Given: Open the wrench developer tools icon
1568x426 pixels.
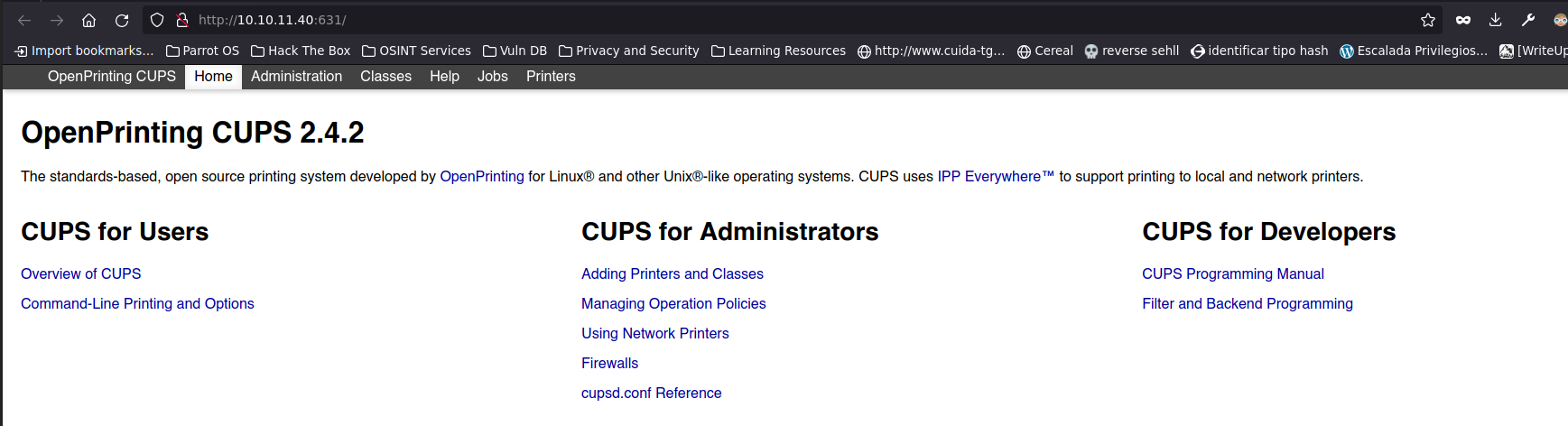Looking at the screenshot, I should [1528, 20].
